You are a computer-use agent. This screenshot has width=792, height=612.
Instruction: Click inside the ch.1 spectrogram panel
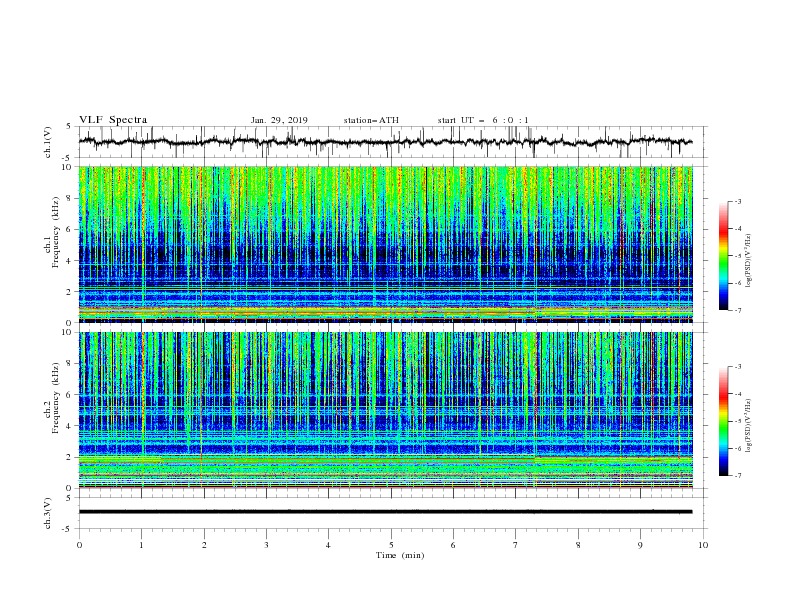click(386, 244)
